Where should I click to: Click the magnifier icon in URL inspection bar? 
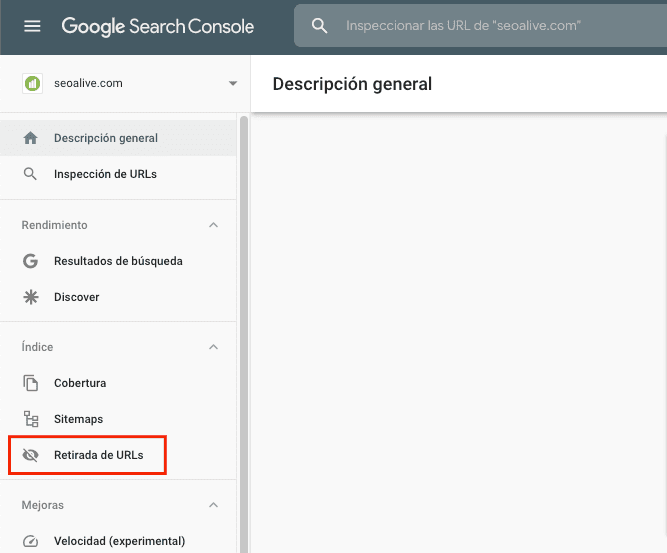click(319, 26)
